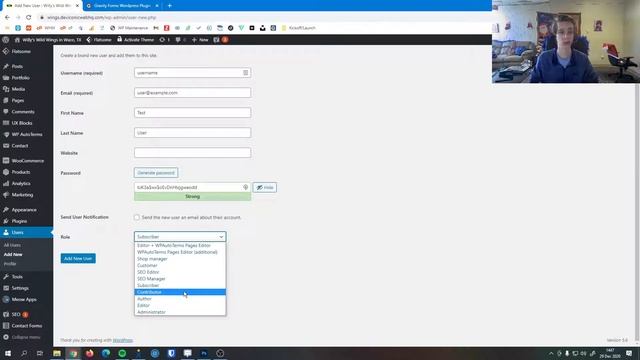Click the Email input field
This screenshot has width=640, height=360.
pos(192,93)
